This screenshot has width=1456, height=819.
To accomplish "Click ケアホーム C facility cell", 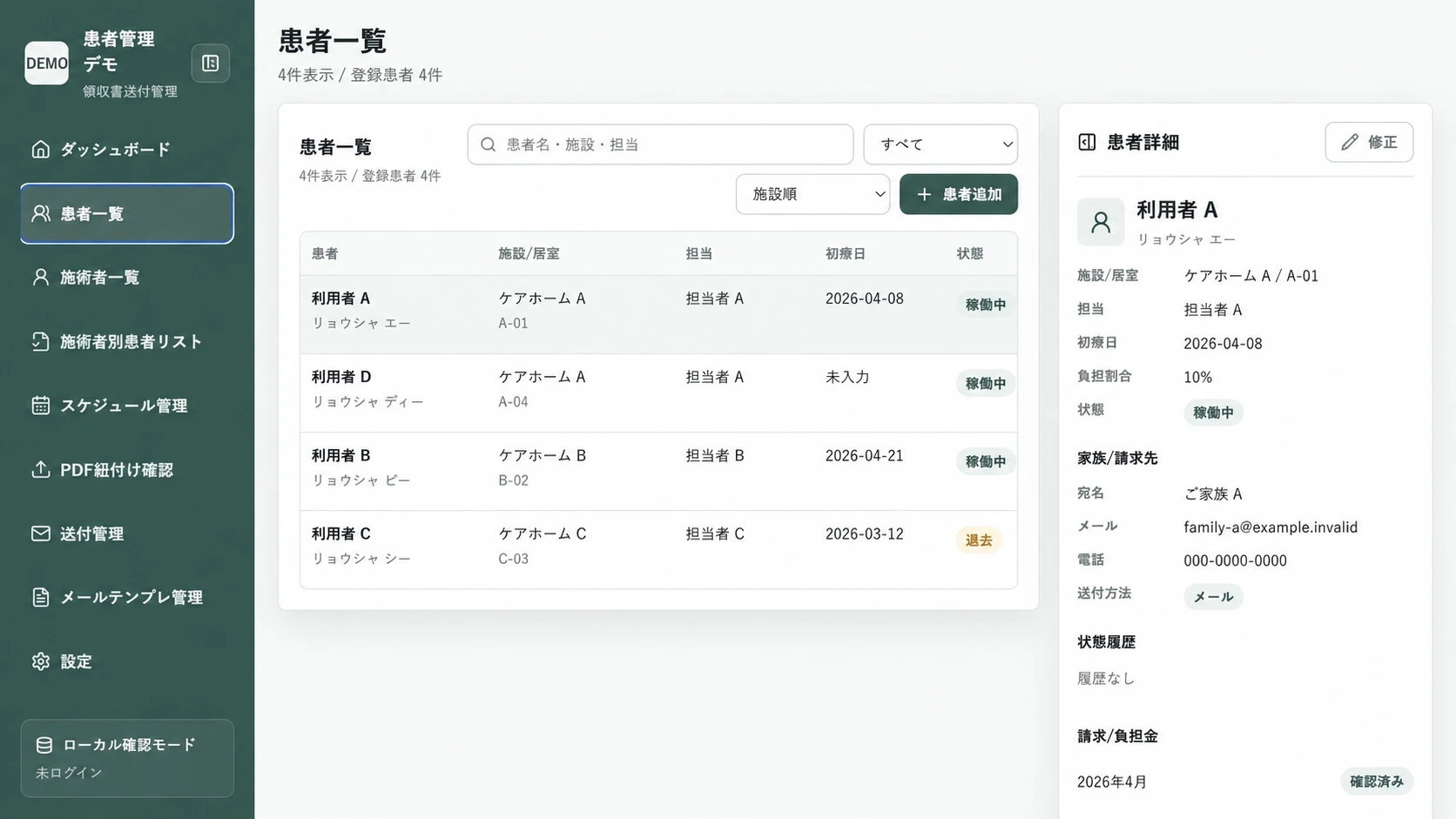I will pos(543,534).
